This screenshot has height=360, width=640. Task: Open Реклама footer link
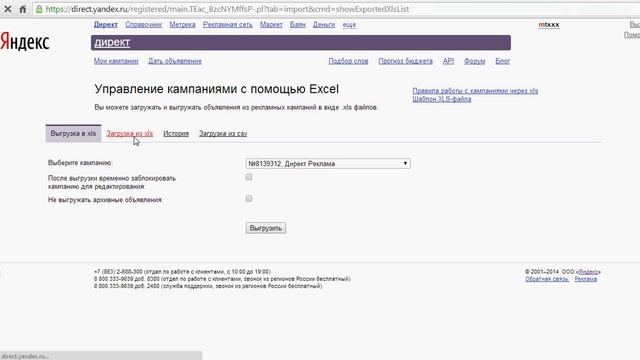click(586, 279)
